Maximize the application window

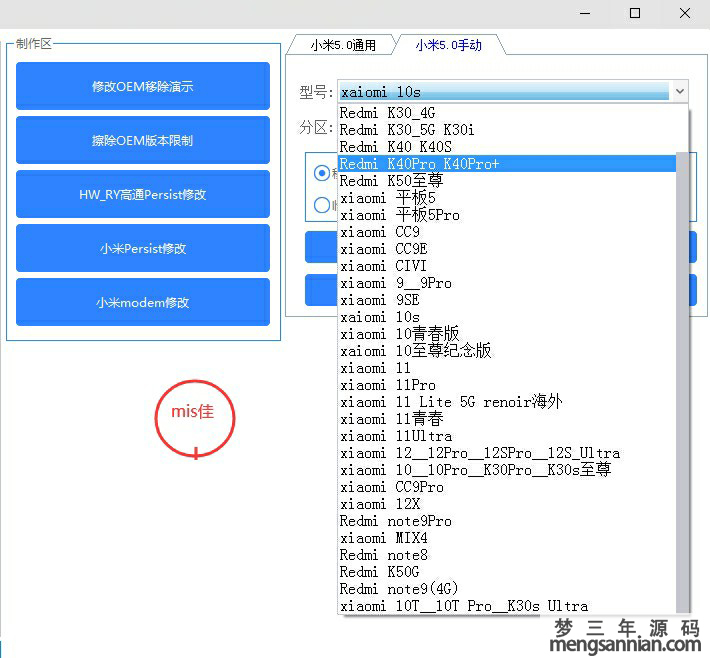click(635, 13)
